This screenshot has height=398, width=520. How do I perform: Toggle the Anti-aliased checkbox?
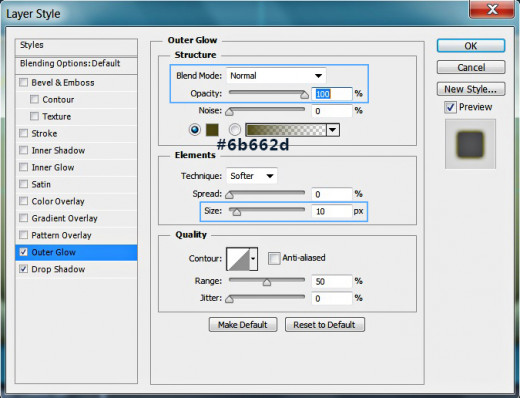[x=274, y=258]
